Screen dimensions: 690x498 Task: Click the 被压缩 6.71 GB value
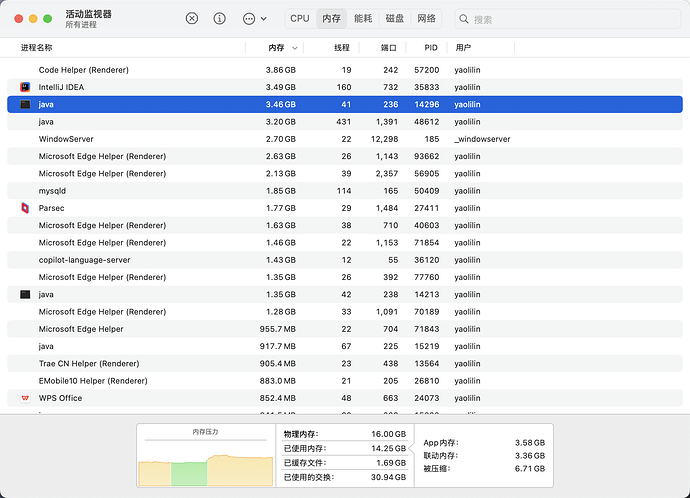pyautogui.click(x=530, y=469)
